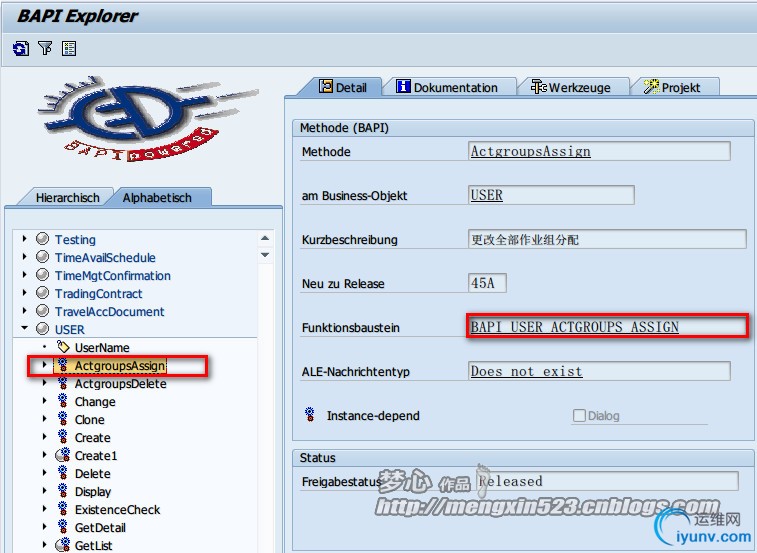757x553 pixels.
Task: Expand the Display method arrow
Action: click(44, 491)
